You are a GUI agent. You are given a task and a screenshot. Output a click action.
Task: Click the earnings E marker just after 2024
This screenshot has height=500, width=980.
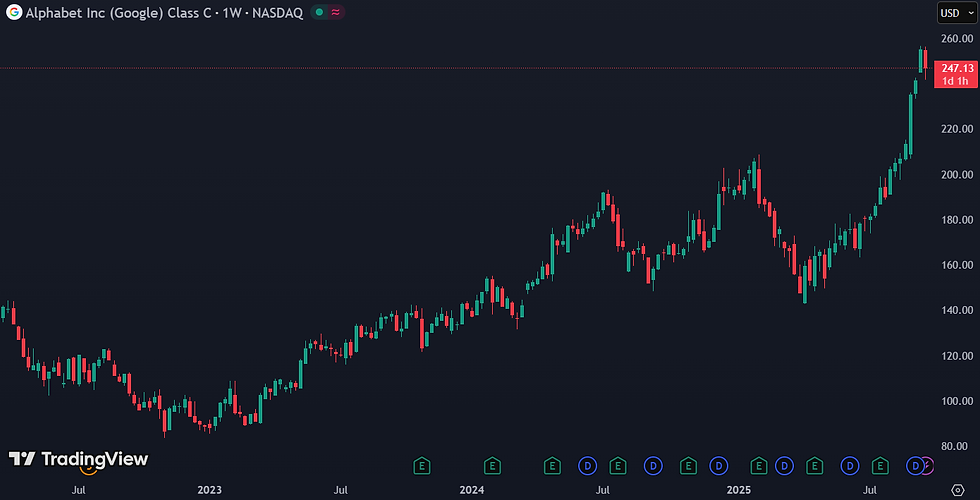click(492, 465)
